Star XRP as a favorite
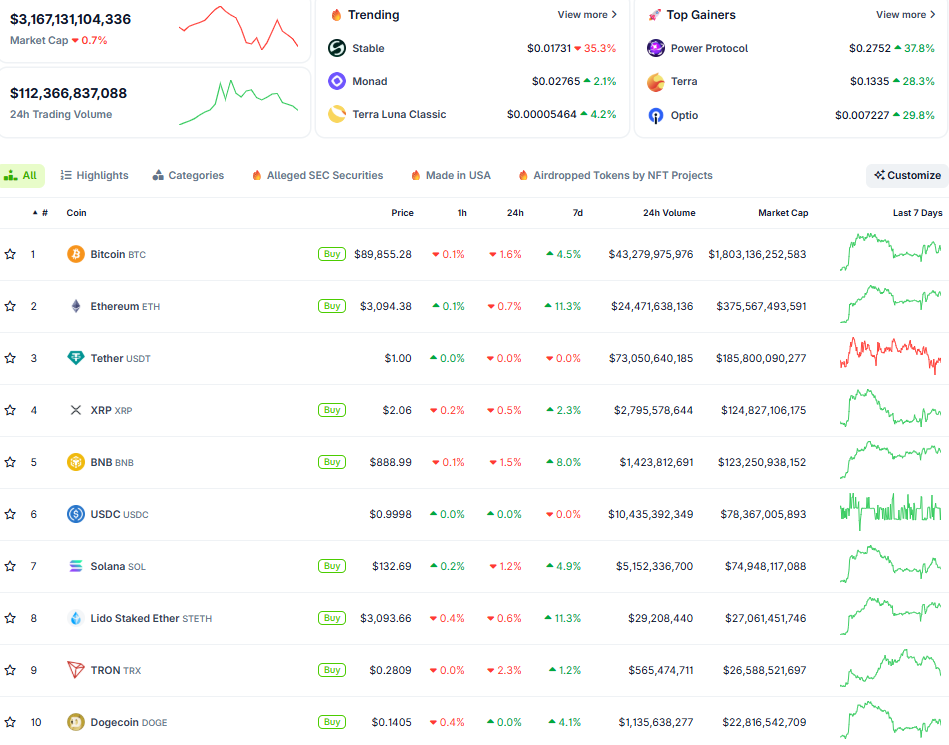 point(10,410)
